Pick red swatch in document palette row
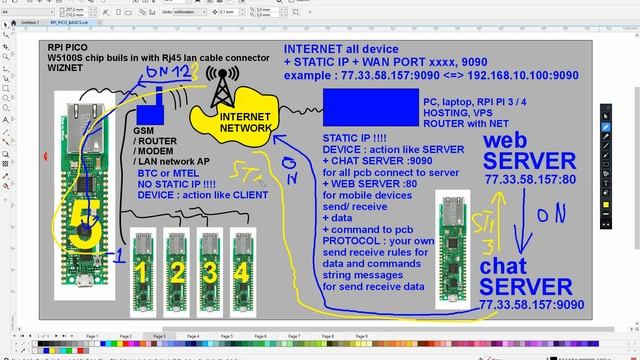 click(80, 351)
